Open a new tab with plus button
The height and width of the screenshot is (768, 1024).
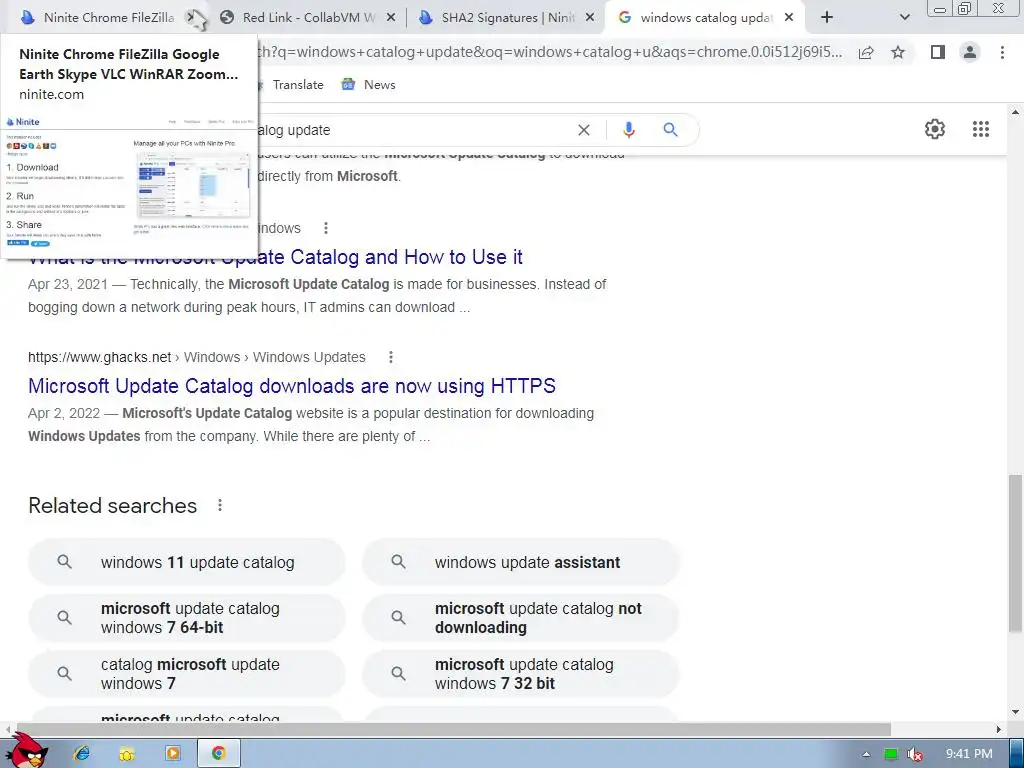click(827, 18)
